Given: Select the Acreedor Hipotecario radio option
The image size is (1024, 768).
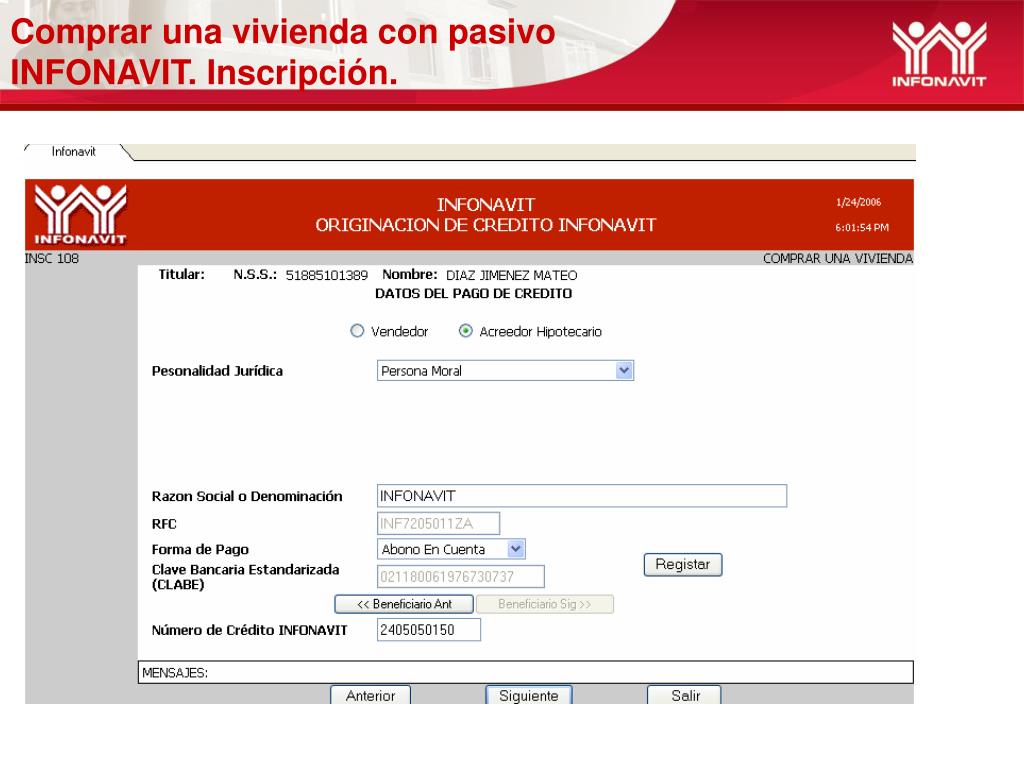Looking at the screenshot, I should tap(466, 331).
